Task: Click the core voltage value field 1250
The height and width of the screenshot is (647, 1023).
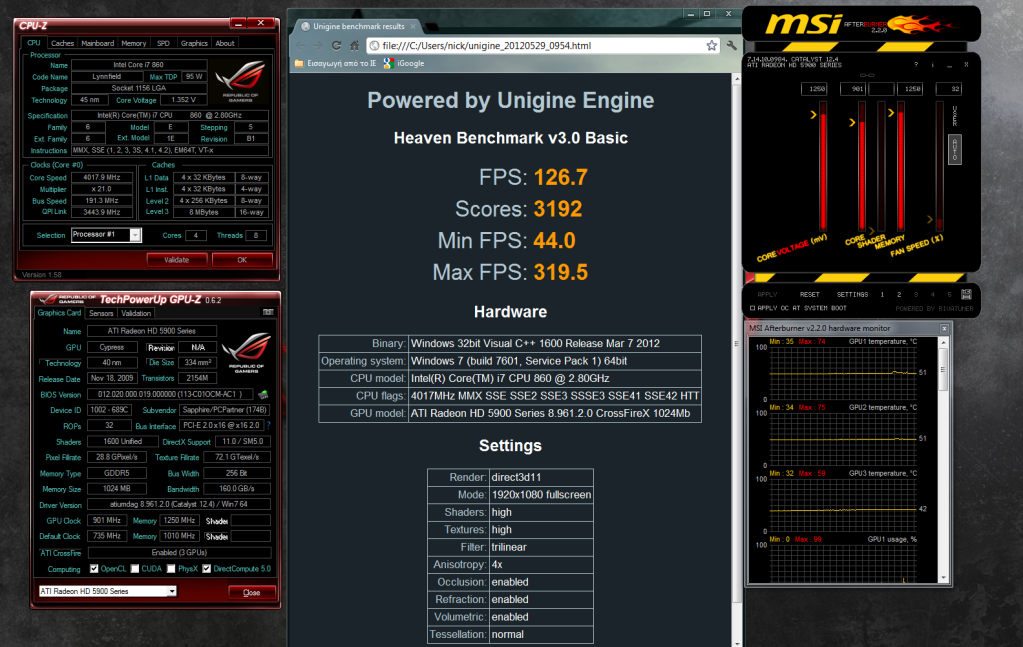Action: (816, 89)
